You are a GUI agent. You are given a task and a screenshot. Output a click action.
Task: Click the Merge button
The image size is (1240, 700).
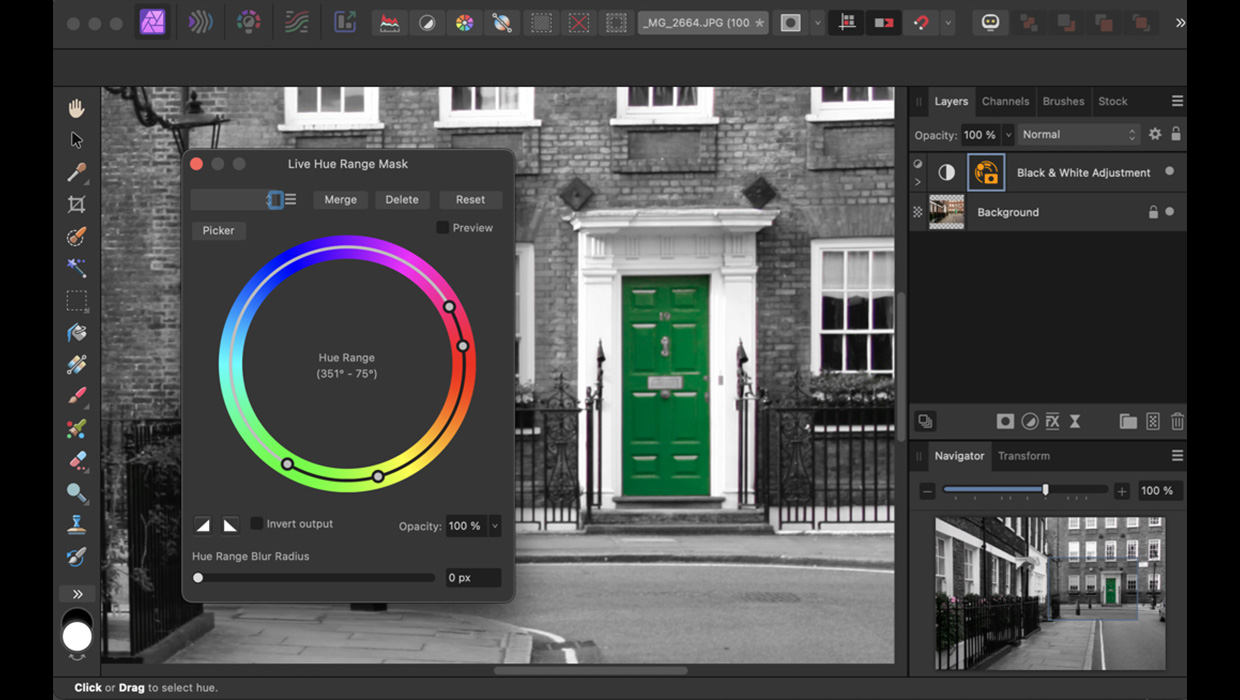(x=340, y=200)
